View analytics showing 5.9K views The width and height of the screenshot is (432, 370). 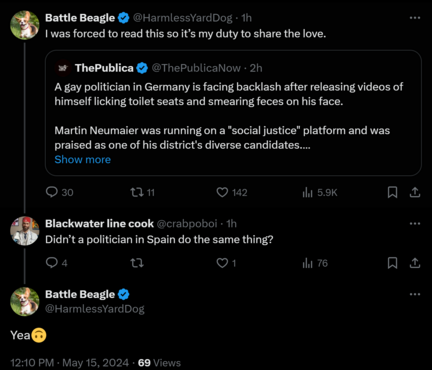click(x=320, y=192)
